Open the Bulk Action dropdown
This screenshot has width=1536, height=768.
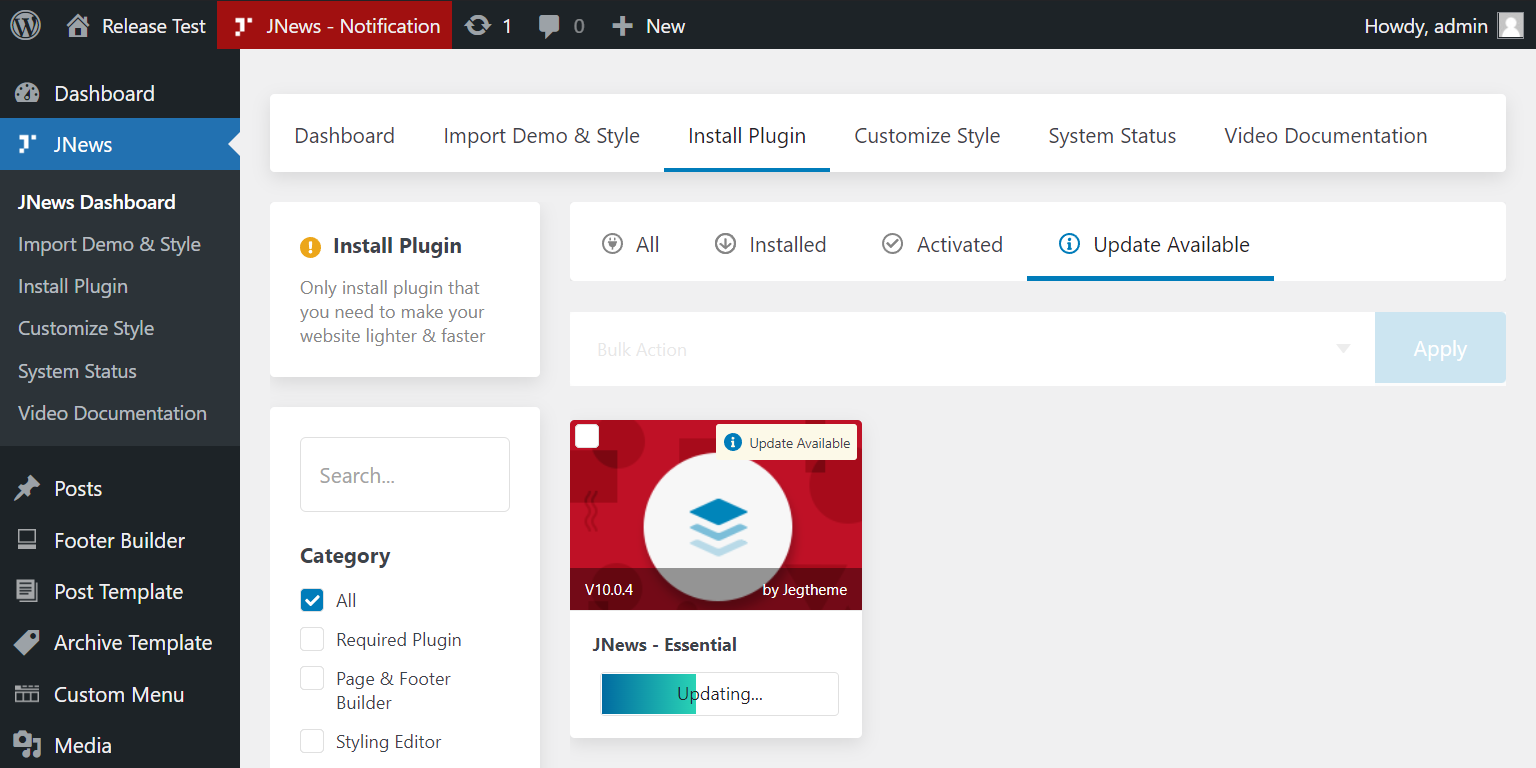pyautogui.click(x=971, y=349)
